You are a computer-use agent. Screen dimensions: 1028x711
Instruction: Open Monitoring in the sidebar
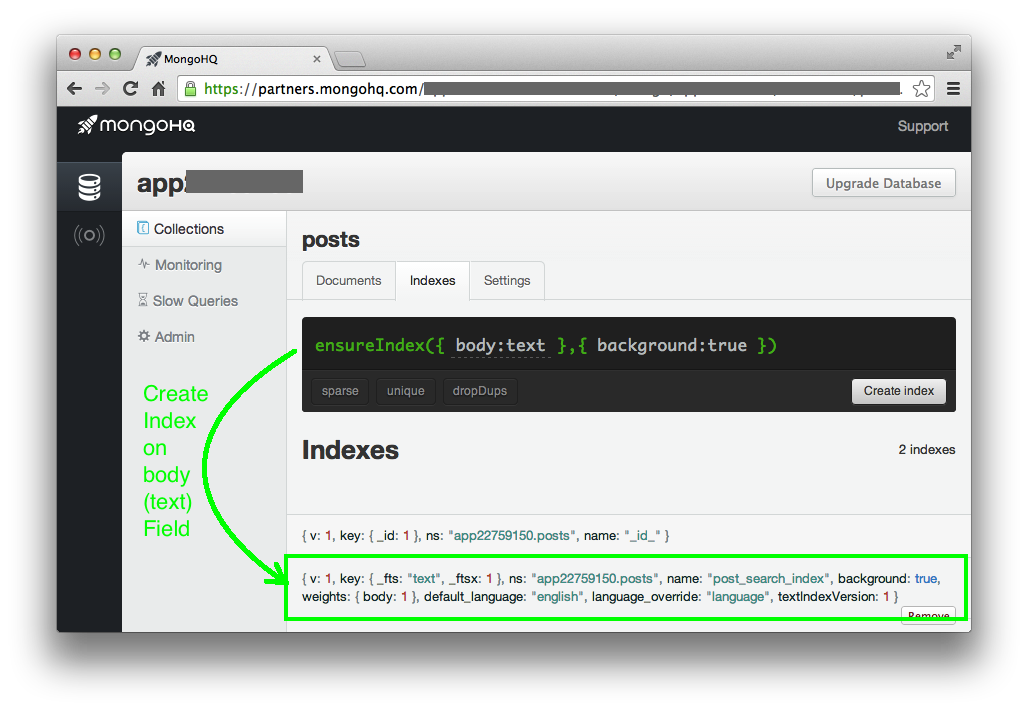[204, 265]
